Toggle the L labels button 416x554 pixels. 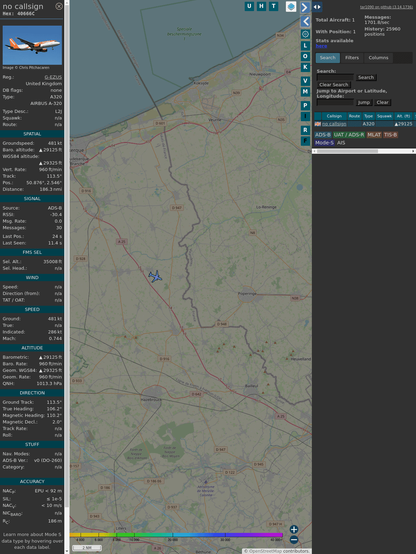(305, 45)
